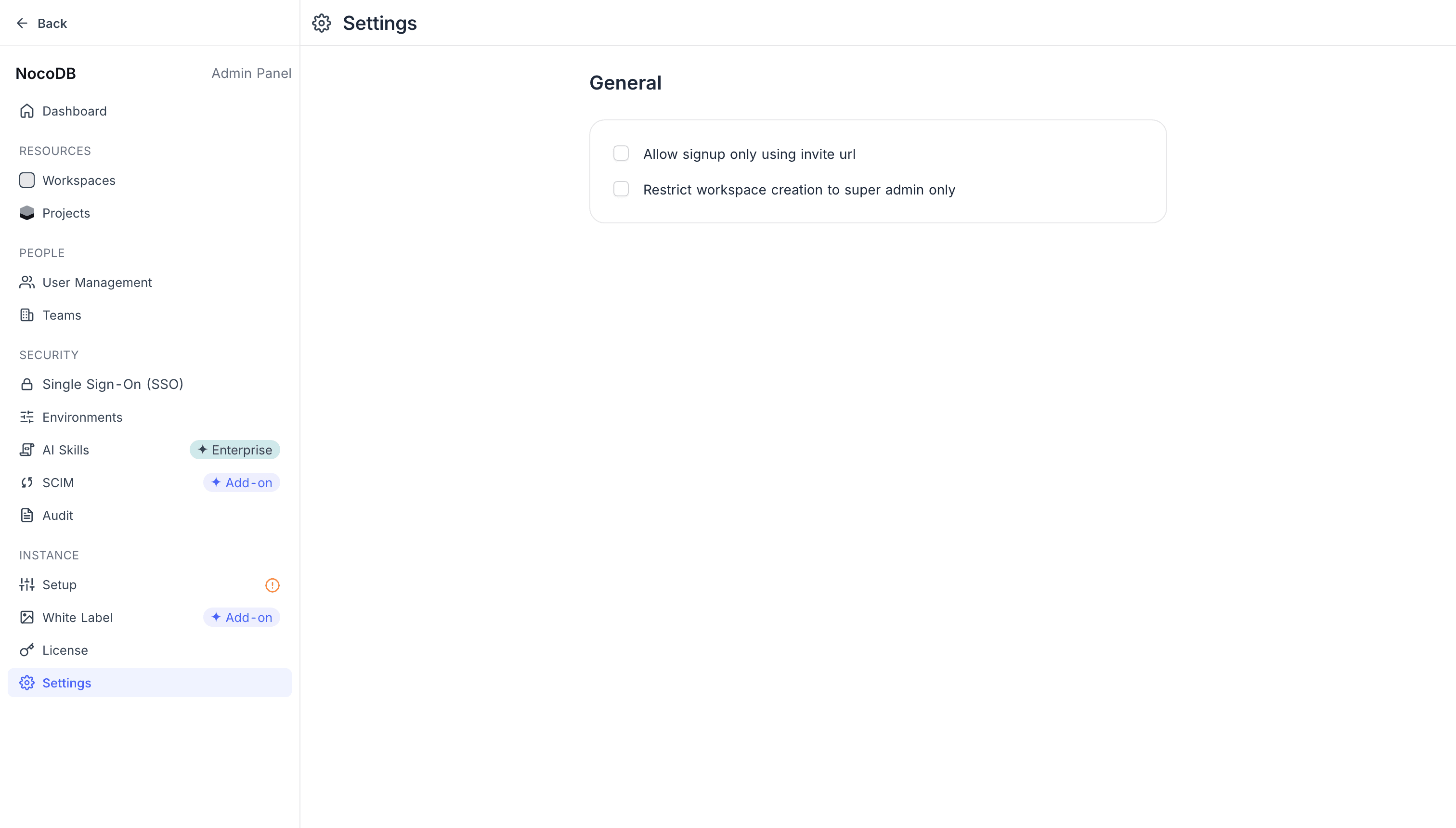Open the Workspaces menu item
Screen dimensions: 1456x828
coord(150,180)
